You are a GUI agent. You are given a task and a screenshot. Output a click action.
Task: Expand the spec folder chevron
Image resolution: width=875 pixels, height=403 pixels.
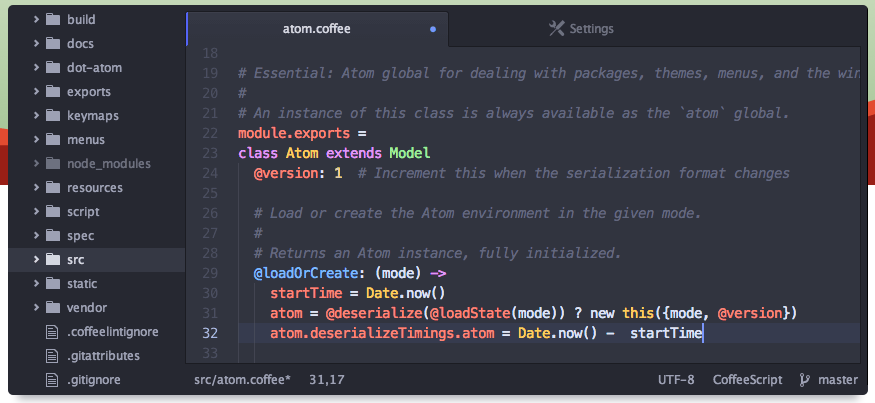[x=36, y=236]
